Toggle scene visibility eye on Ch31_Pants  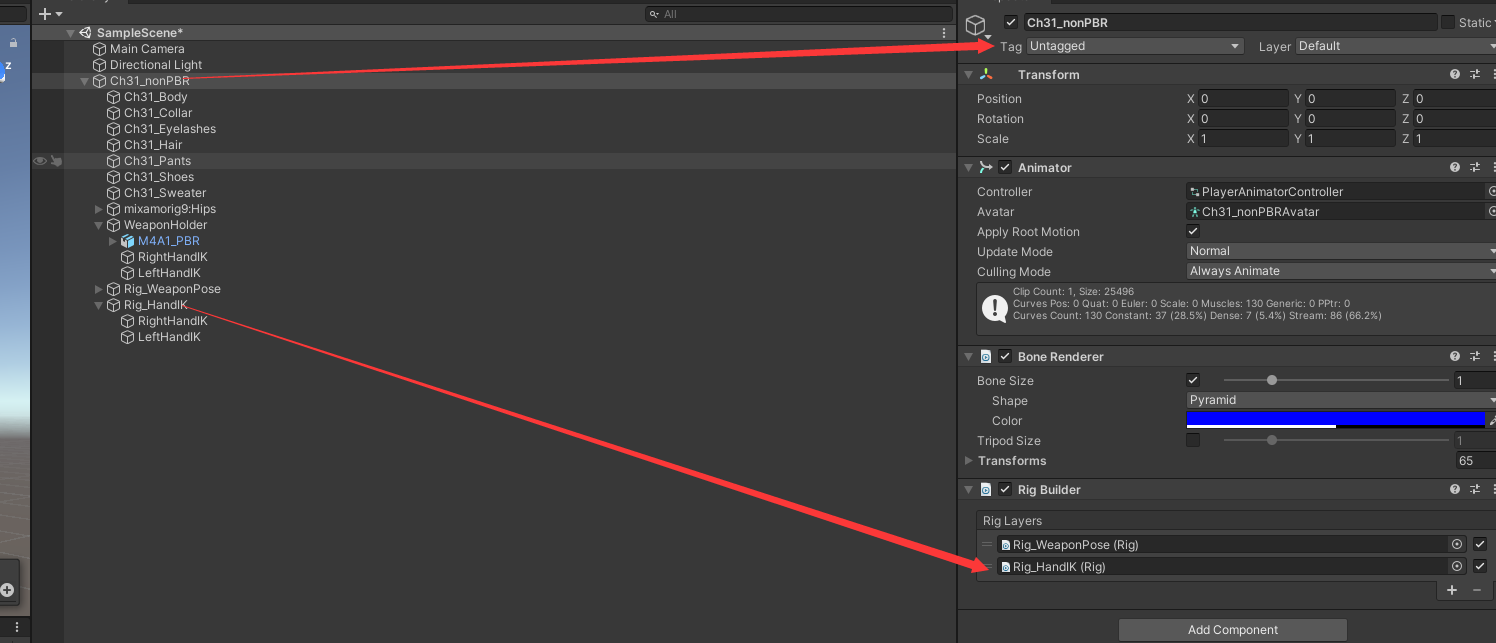(x=38, y=160)
